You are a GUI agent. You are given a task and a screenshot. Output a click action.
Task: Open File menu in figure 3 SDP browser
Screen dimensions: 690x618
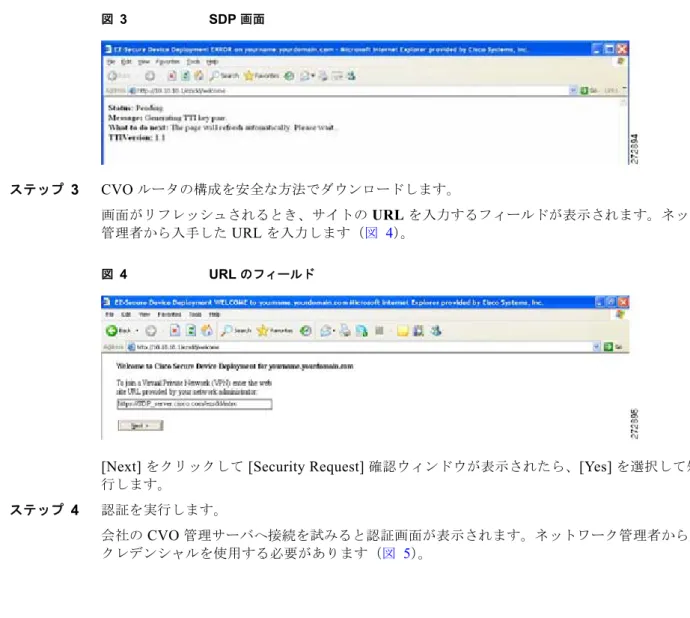[x=111, y=62]
